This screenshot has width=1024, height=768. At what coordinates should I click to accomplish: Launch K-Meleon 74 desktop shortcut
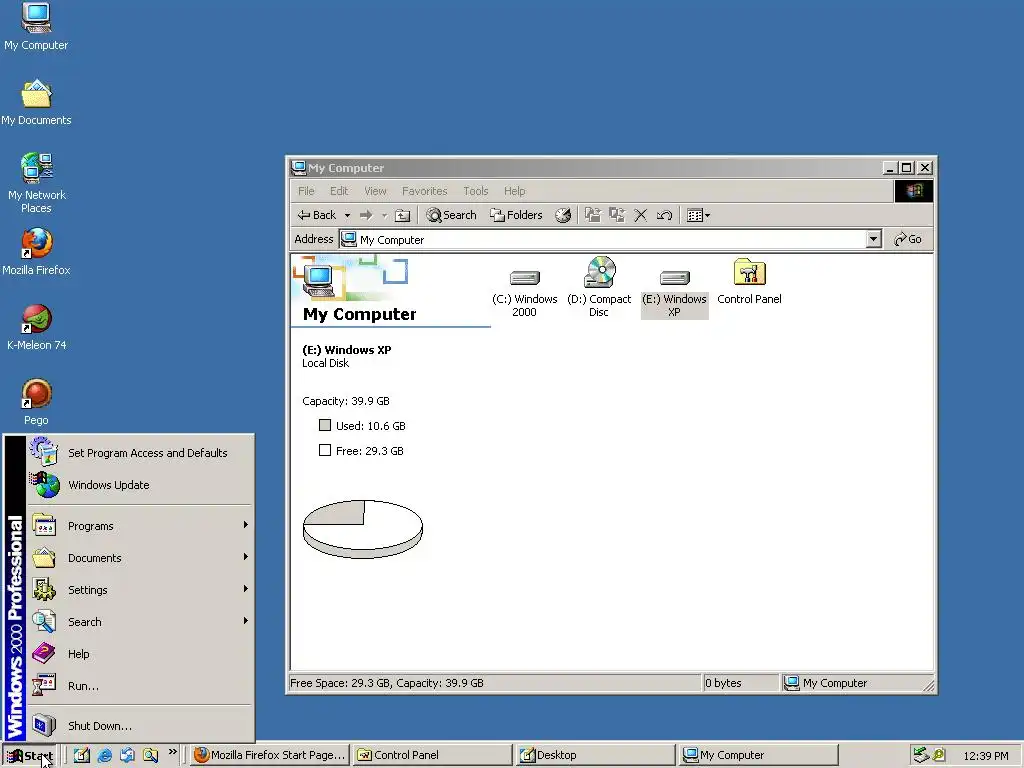click(x=36, y=327)
